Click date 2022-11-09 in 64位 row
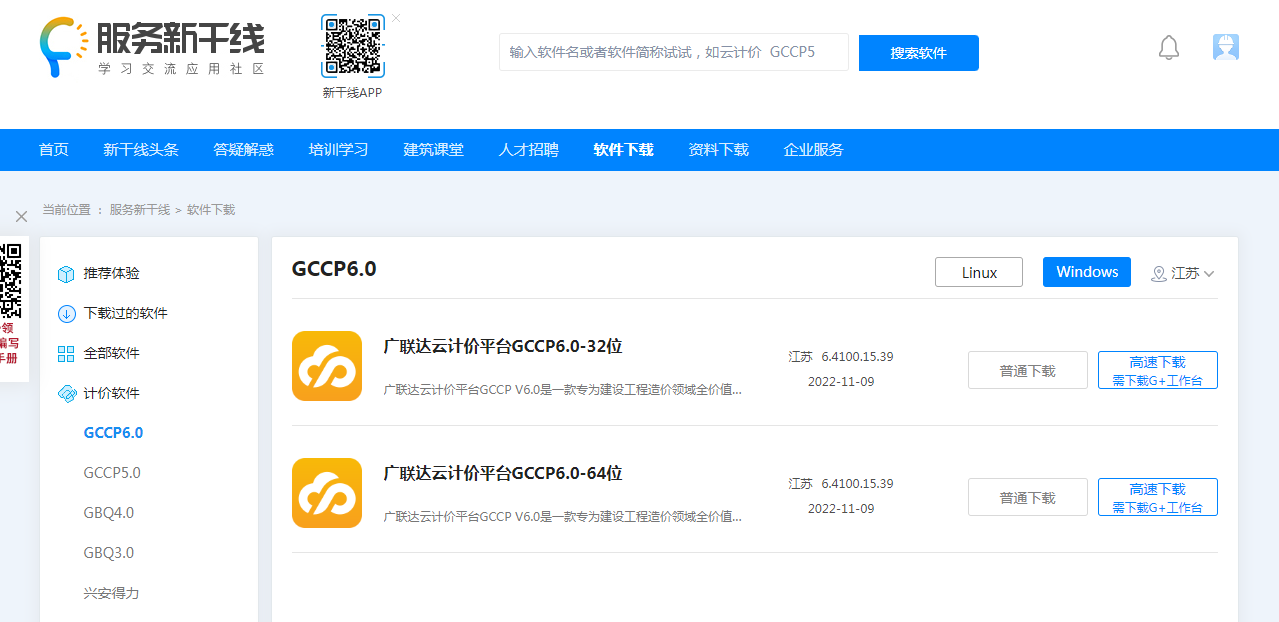Image resolution: width=1279 pixels, height=622 pixels. coord(841,509)
